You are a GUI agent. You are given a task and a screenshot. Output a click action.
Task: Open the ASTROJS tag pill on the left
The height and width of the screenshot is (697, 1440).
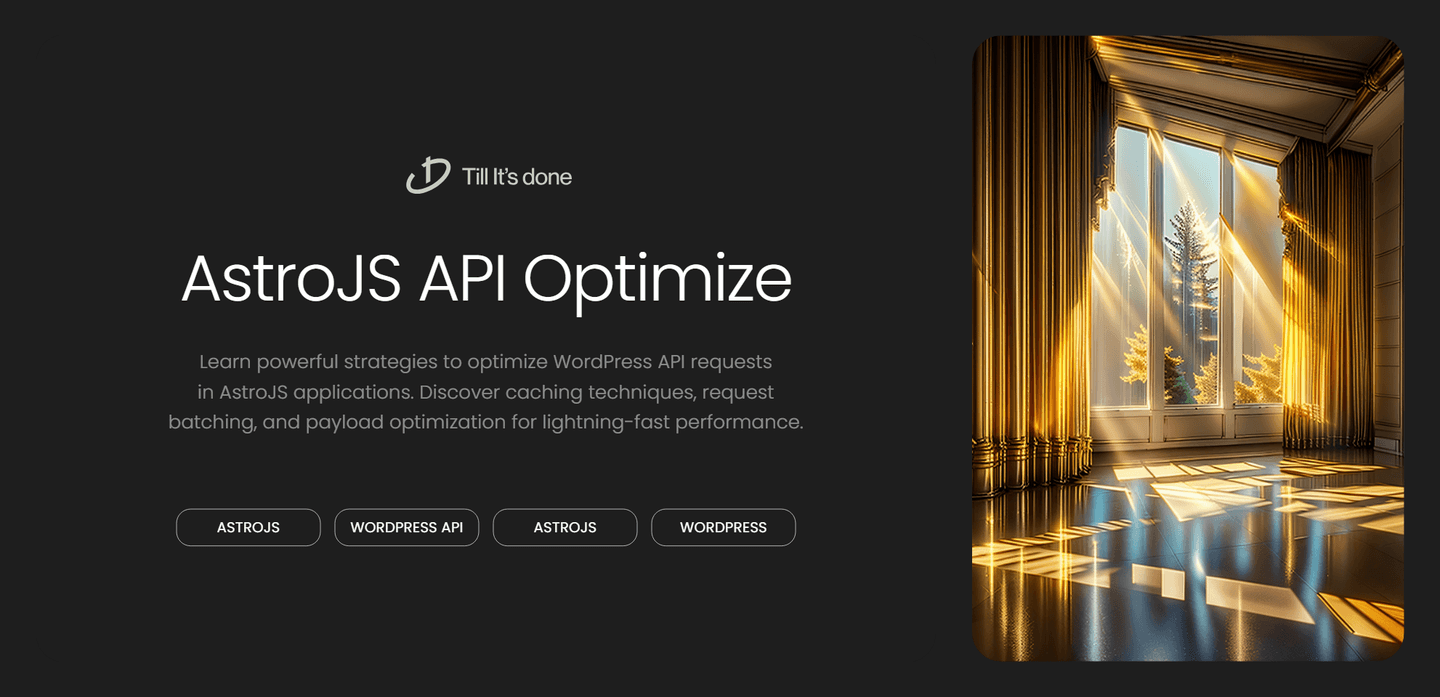coord(248,527)
